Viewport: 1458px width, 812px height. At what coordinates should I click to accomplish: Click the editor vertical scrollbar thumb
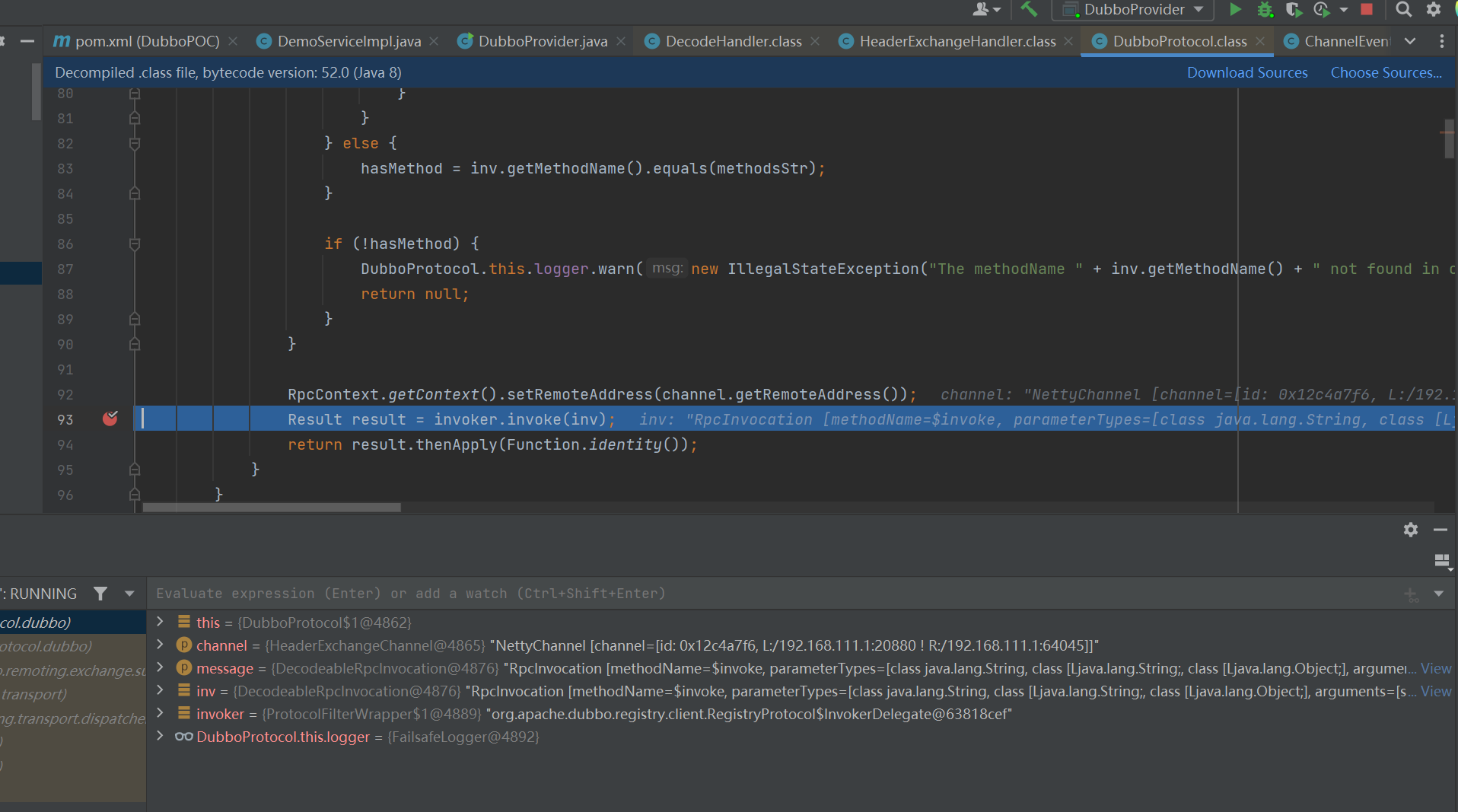tap(1449, 139)
